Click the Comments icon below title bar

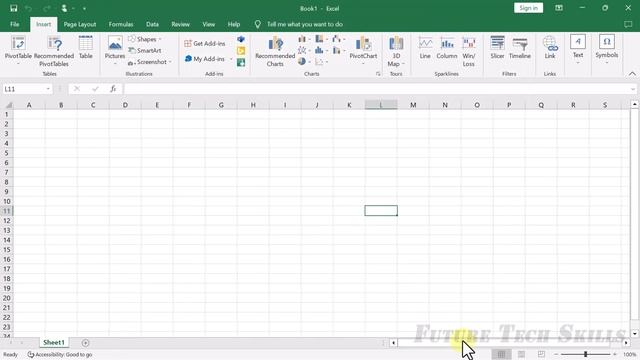[628, 24]
